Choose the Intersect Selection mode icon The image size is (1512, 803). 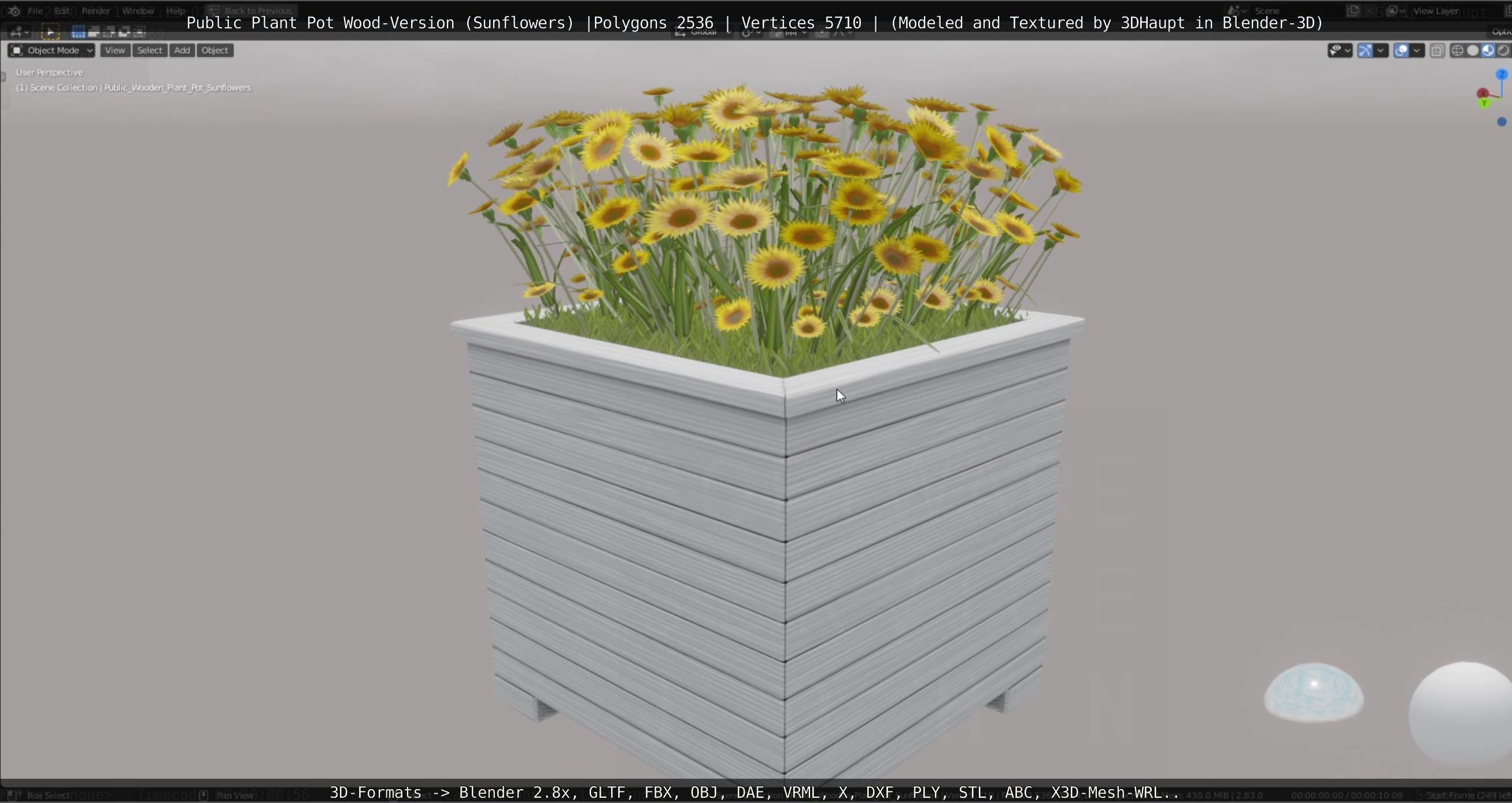(x=140, y=32)
